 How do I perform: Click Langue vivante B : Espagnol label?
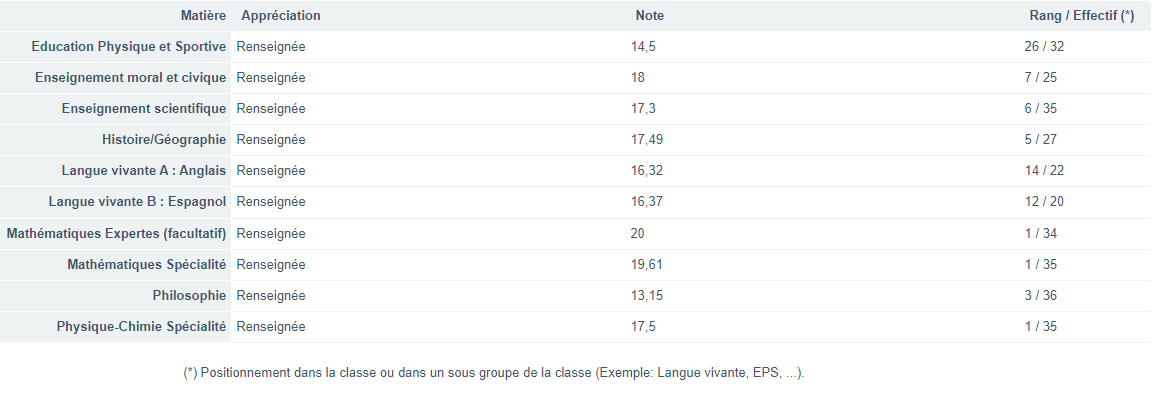click(x=137, y=202)
